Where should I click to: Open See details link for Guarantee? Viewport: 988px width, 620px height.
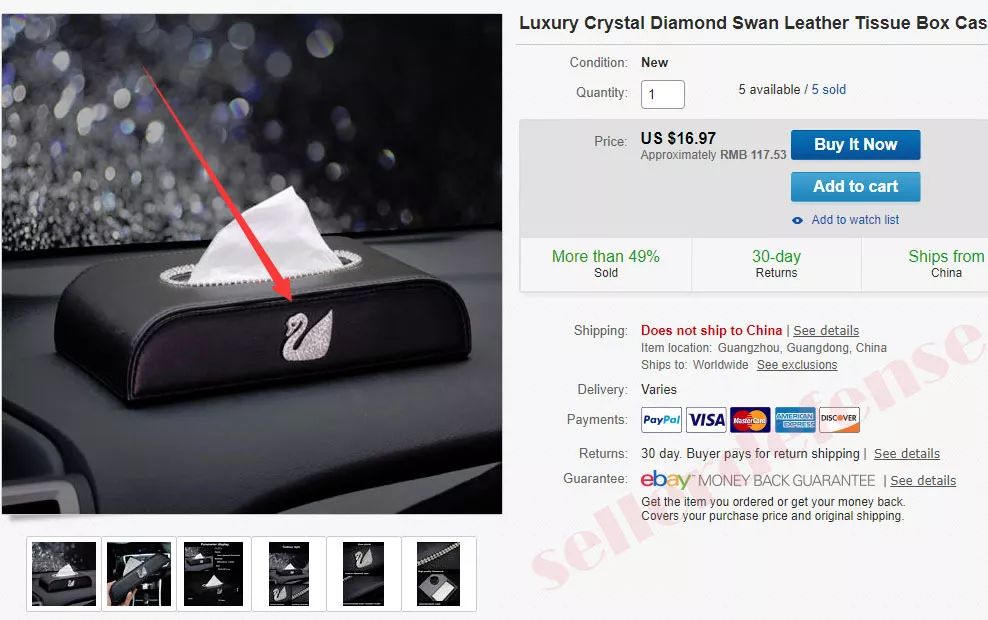pyautogui.click(x=922, y=481)
